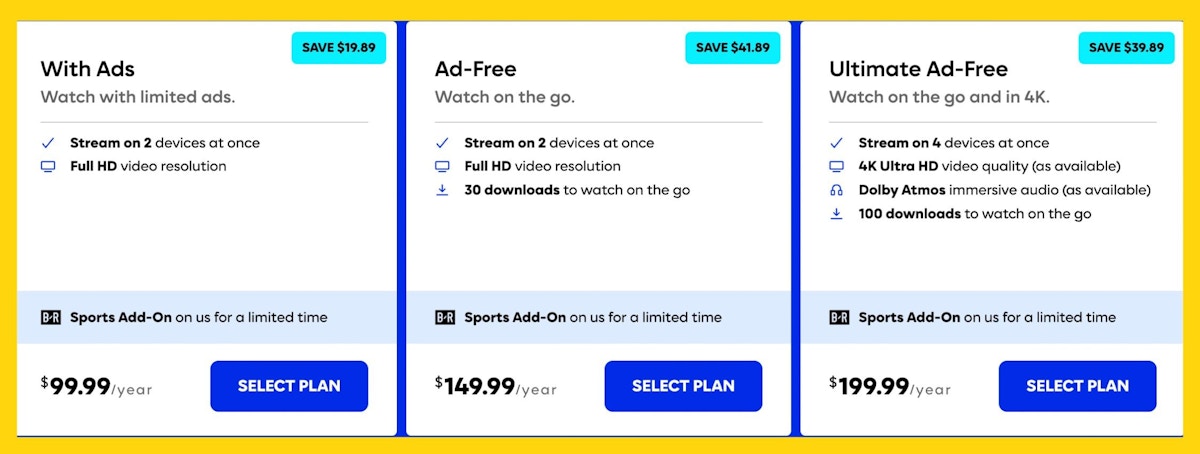Click the B/R logo in Ad-Free card
The image size is (1200, 454).
click(x=445, y=317)
